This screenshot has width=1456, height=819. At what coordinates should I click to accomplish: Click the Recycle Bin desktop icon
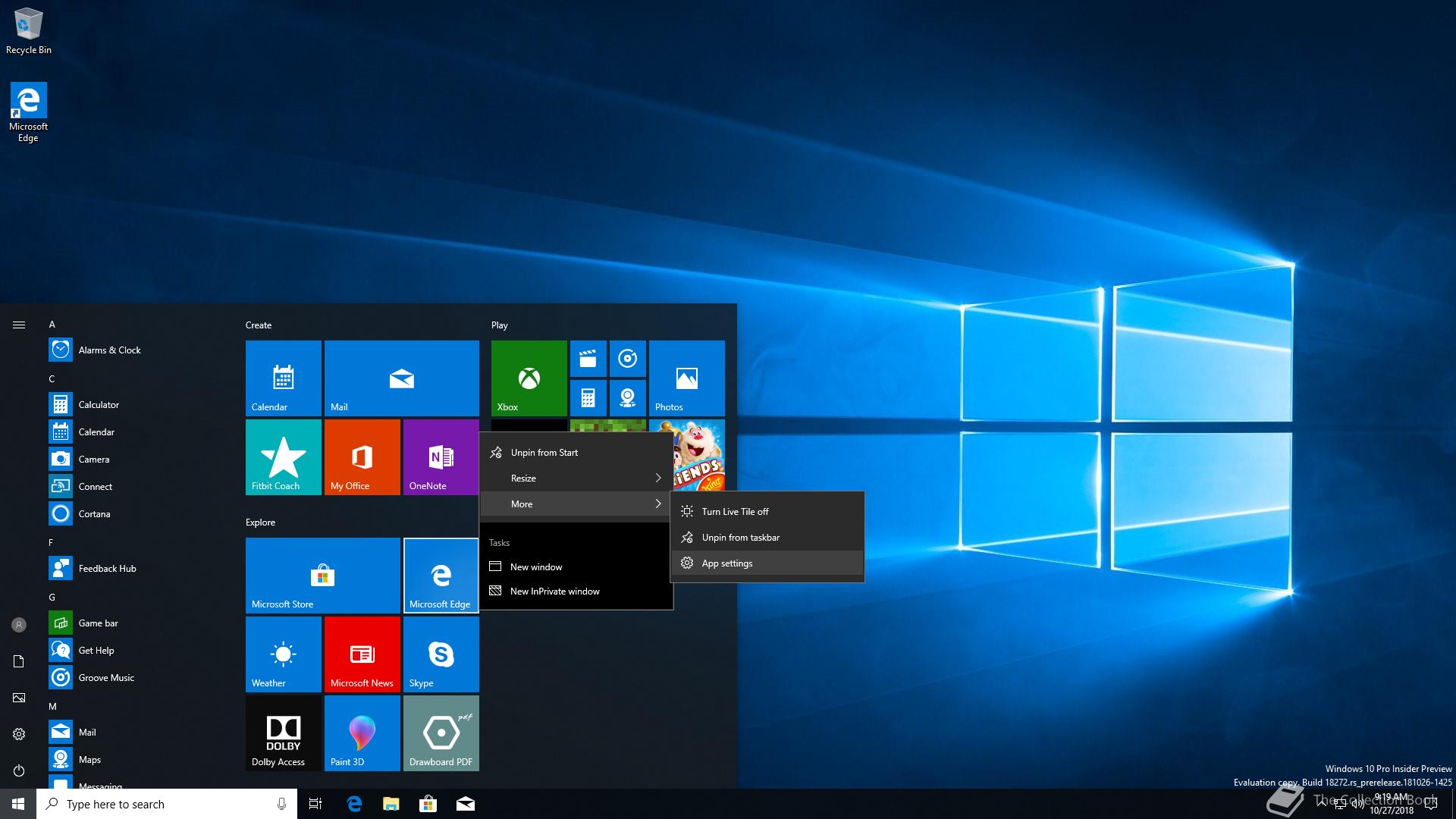tap(29, 31)
